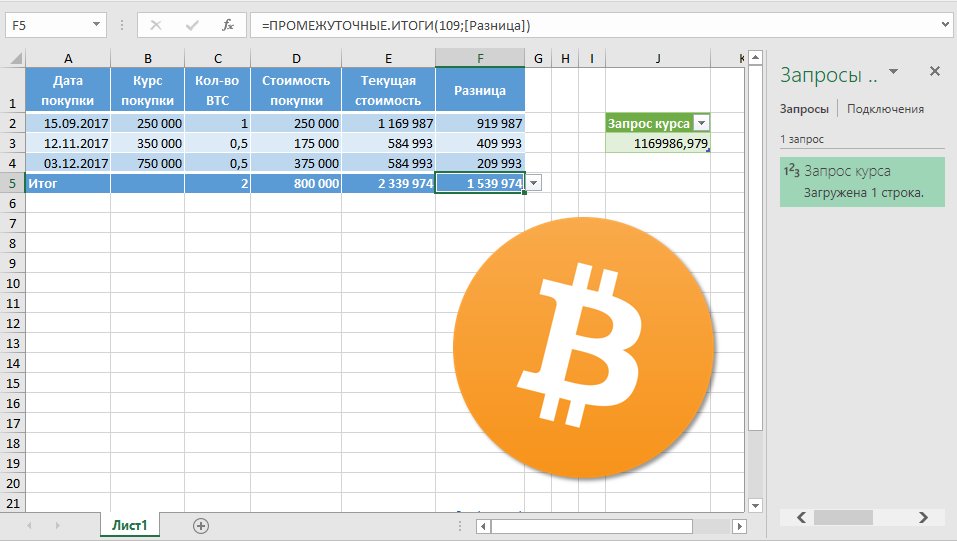Viewport: 957px width, 541px height.
Task: Expand the formula bar with chevron
Action: pyautogui.click(x=946, y=25)
